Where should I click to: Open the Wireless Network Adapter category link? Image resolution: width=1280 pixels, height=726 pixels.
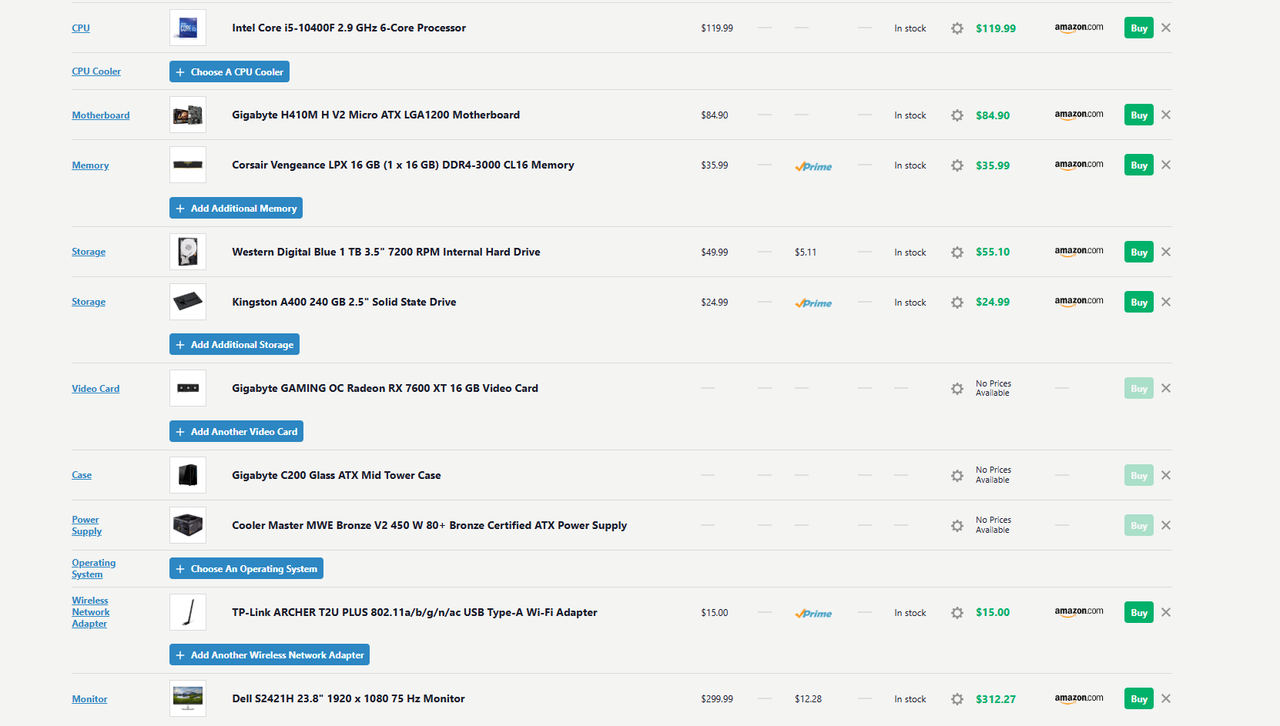[x=91, y=612]
